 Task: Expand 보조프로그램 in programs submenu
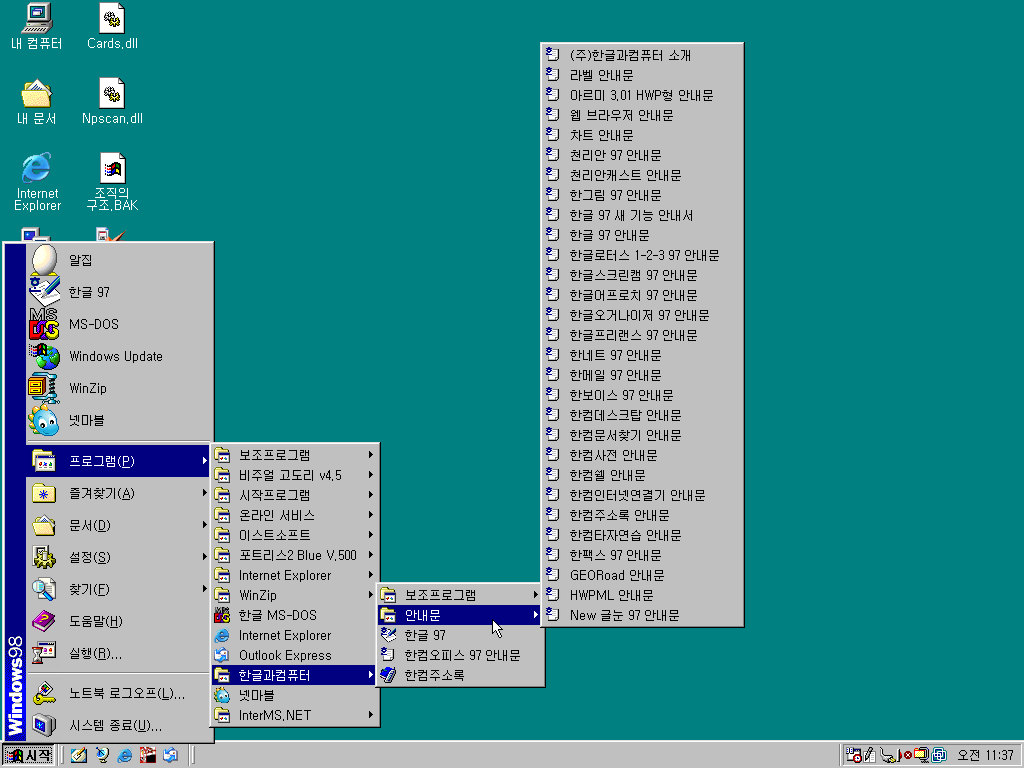click(295, 455)
